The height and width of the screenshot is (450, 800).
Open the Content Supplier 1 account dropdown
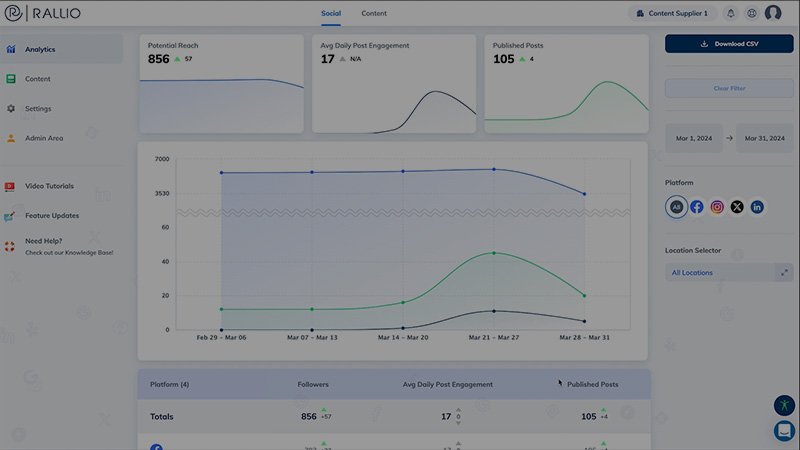click(x=672, y=13)
